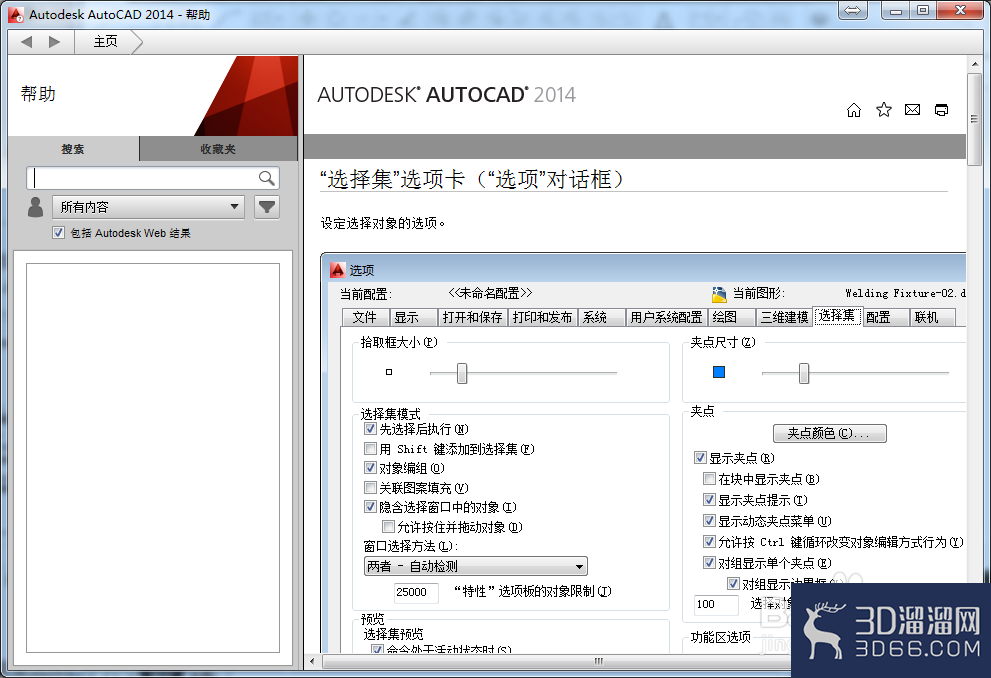Toggle 对组显示单个夹点 checkbox

[x=710, y=562]
